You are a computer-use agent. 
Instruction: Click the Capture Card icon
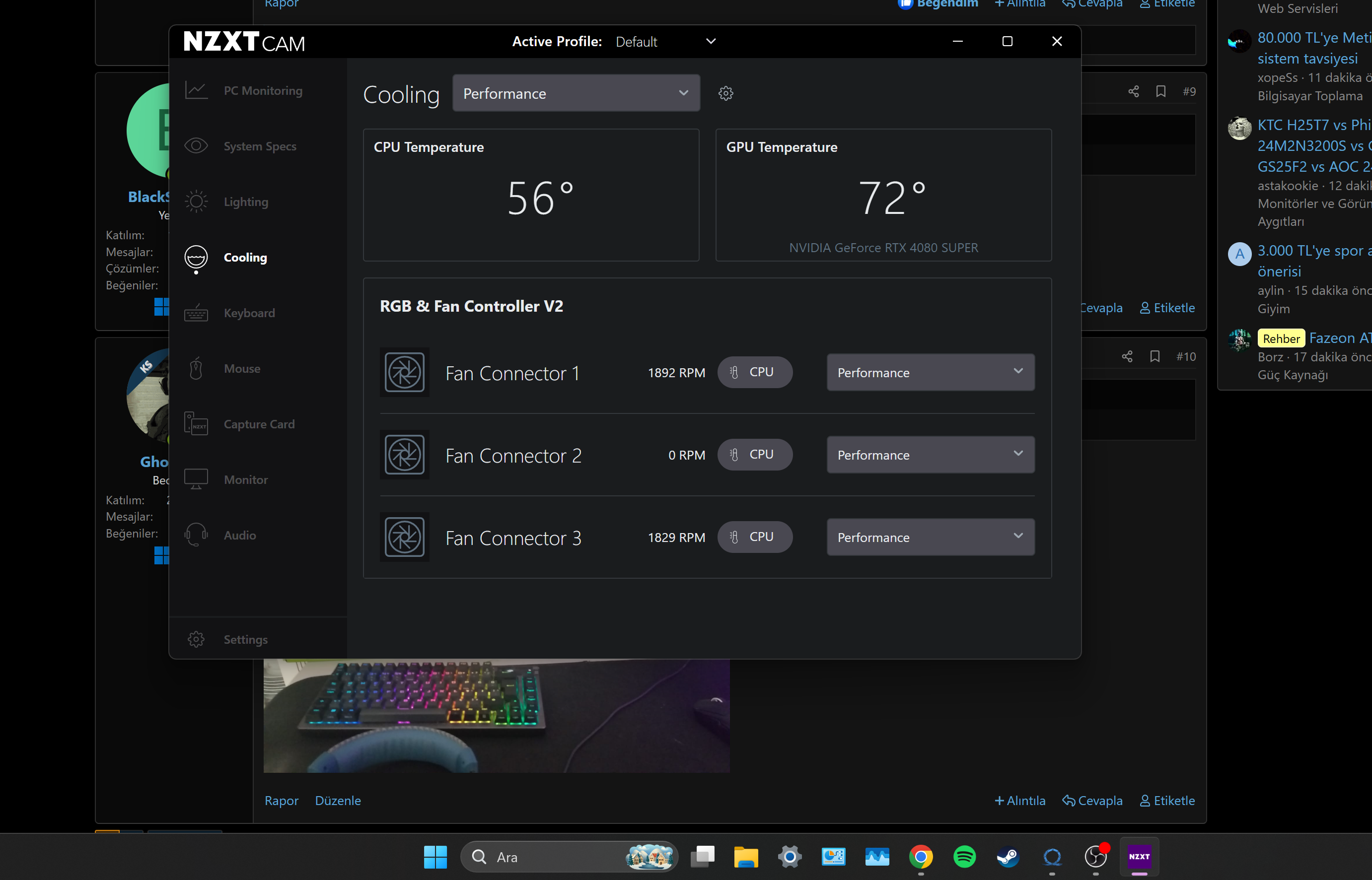tap(196, 423)
